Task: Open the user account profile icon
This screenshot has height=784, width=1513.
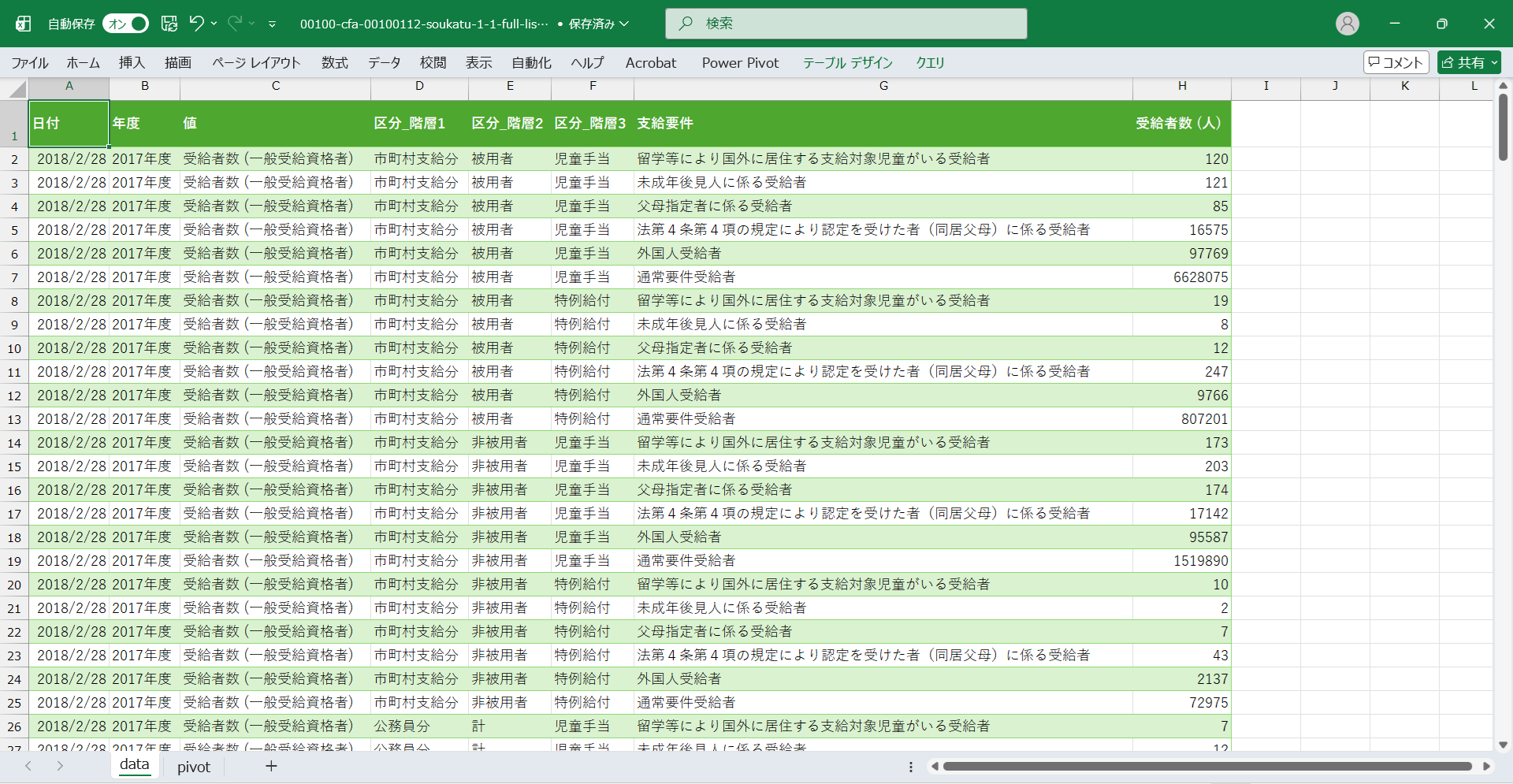Action: [x=1347, y=24]
